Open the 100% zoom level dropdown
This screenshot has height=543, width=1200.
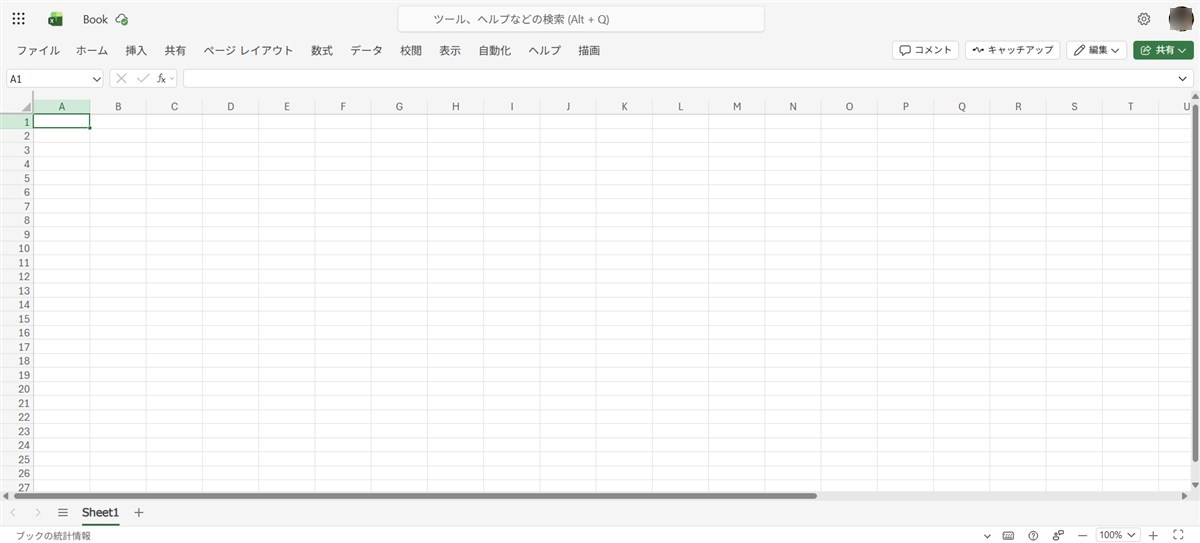coord(1118,535)
